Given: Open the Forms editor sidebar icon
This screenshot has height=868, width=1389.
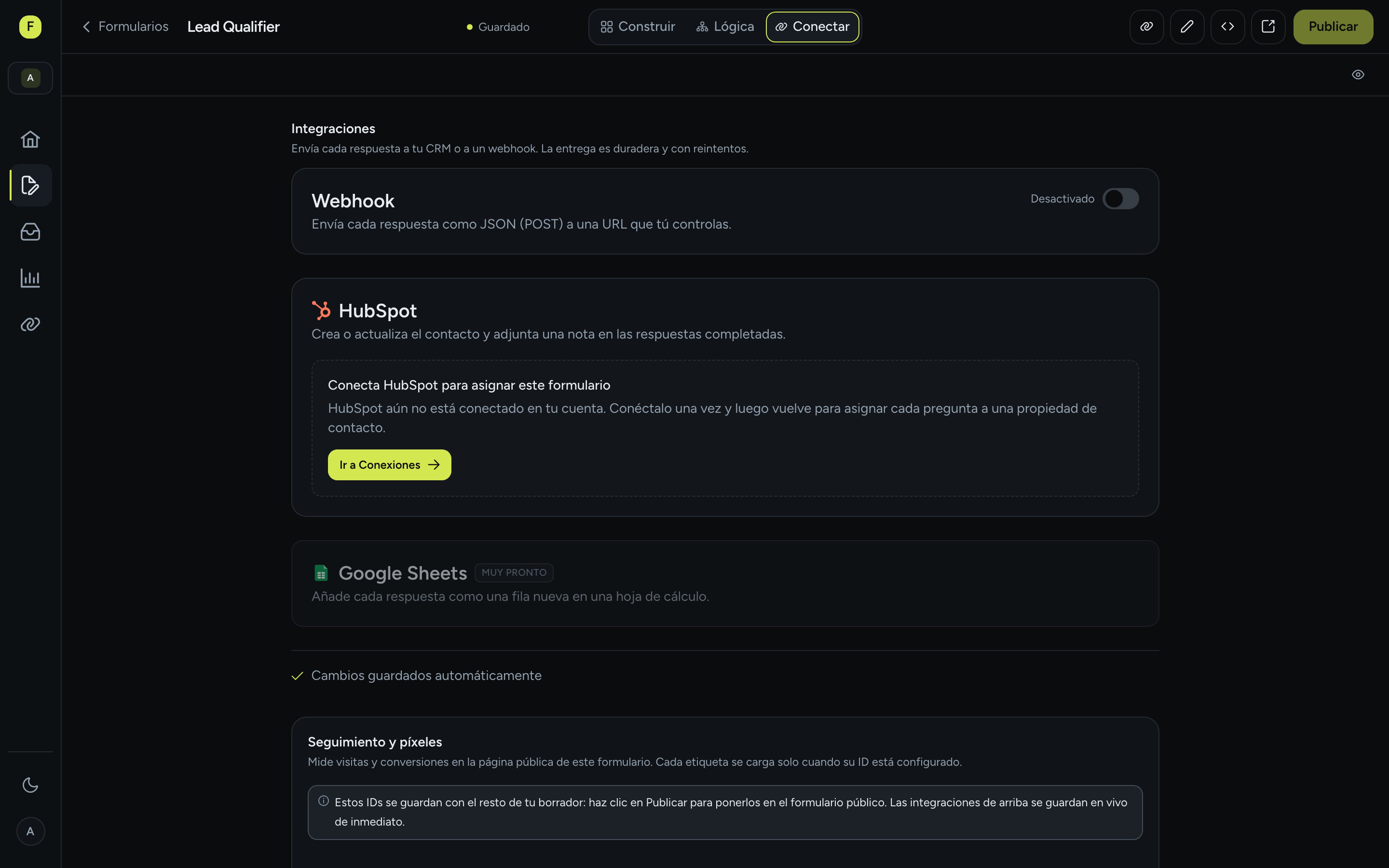Looking at the screenshot, I should (x=30, y=186).
